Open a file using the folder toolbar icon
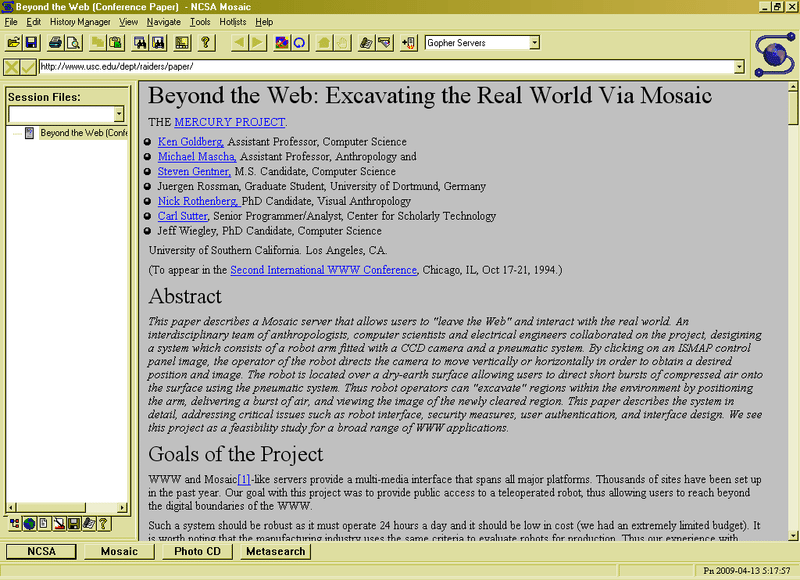Viewport: 800px width, 580px height. pos(14,43)
